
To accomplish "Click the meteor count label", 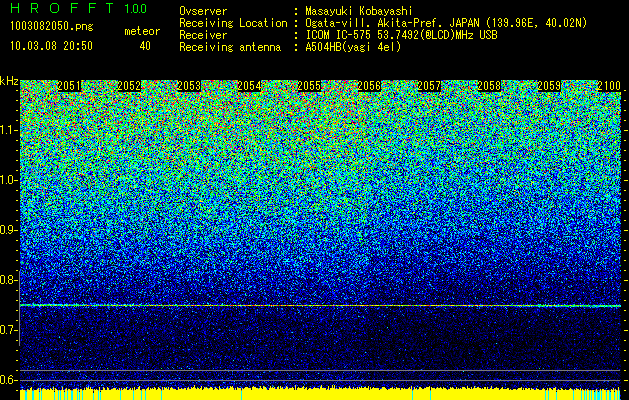I will [142, 31].
